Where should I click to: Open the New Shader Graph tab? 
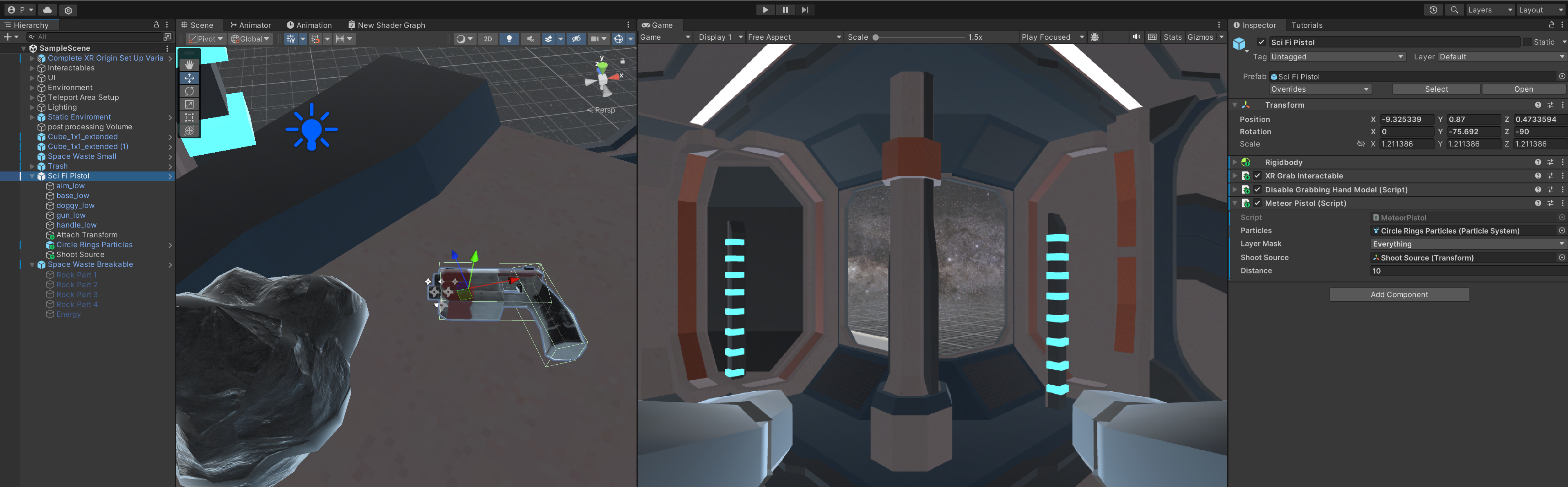click(x=387, y=25)
